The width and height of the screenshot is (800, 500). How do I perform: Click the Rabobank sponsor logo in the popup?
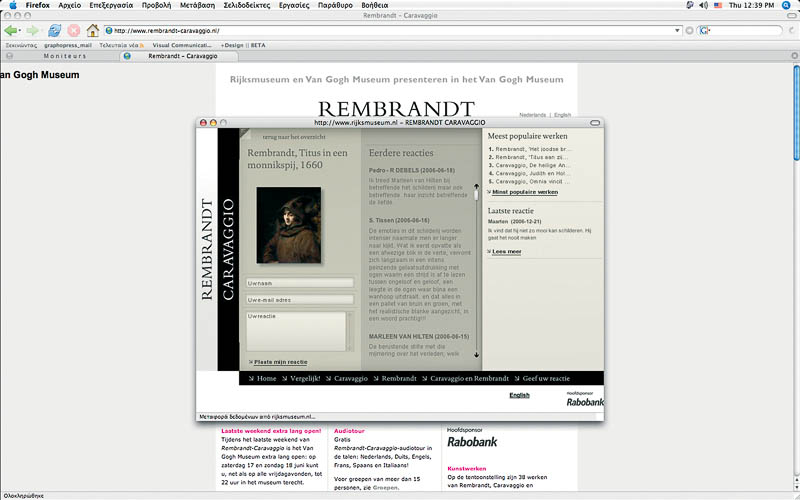click(585, 402)
